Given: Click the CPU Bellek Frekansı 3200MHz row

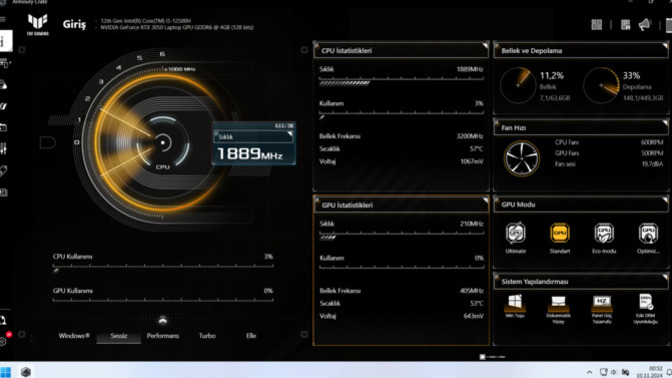Looking at the screenshot, I should (401, 136).
